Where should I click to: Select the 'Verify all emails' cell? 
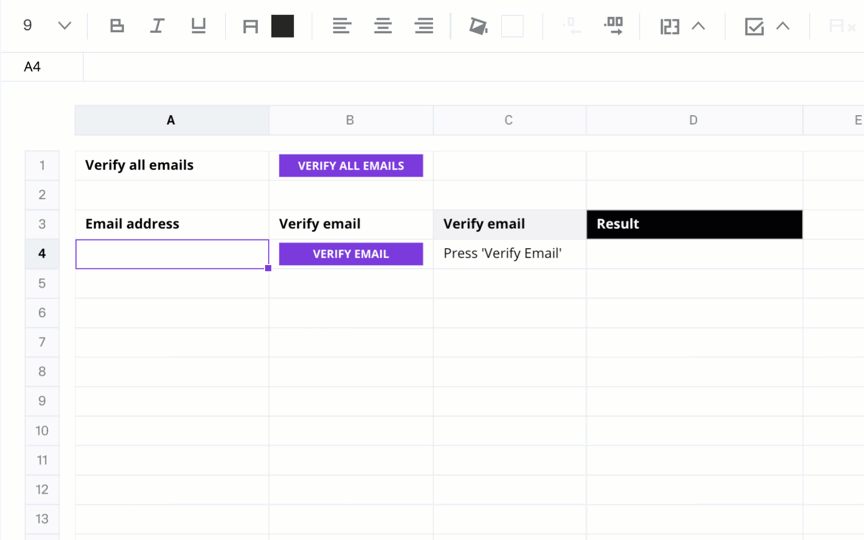pyautogui.click(x=172, y=165)
